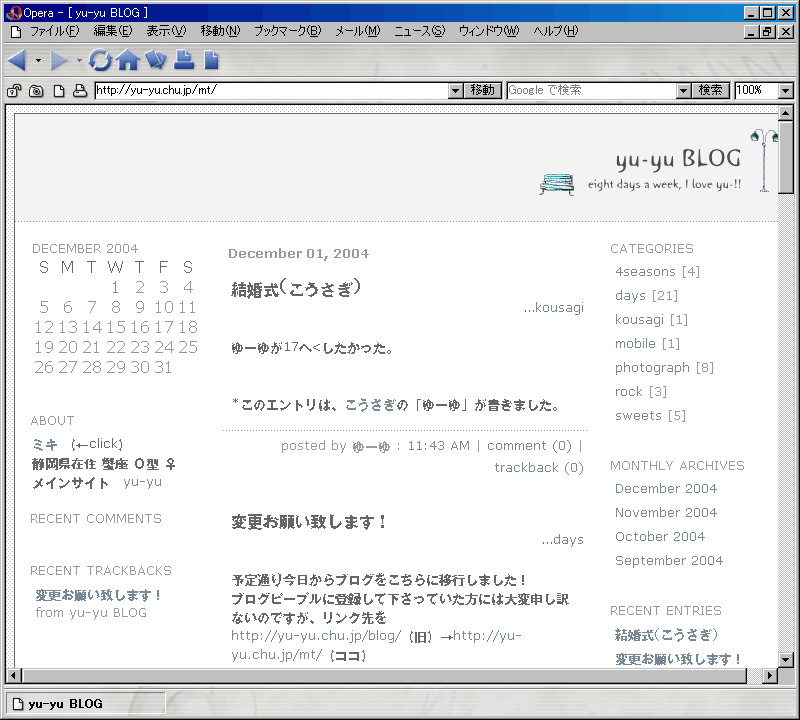Click the new page document icon in main toolbar
800x720 pixels.
coord(211,60)
